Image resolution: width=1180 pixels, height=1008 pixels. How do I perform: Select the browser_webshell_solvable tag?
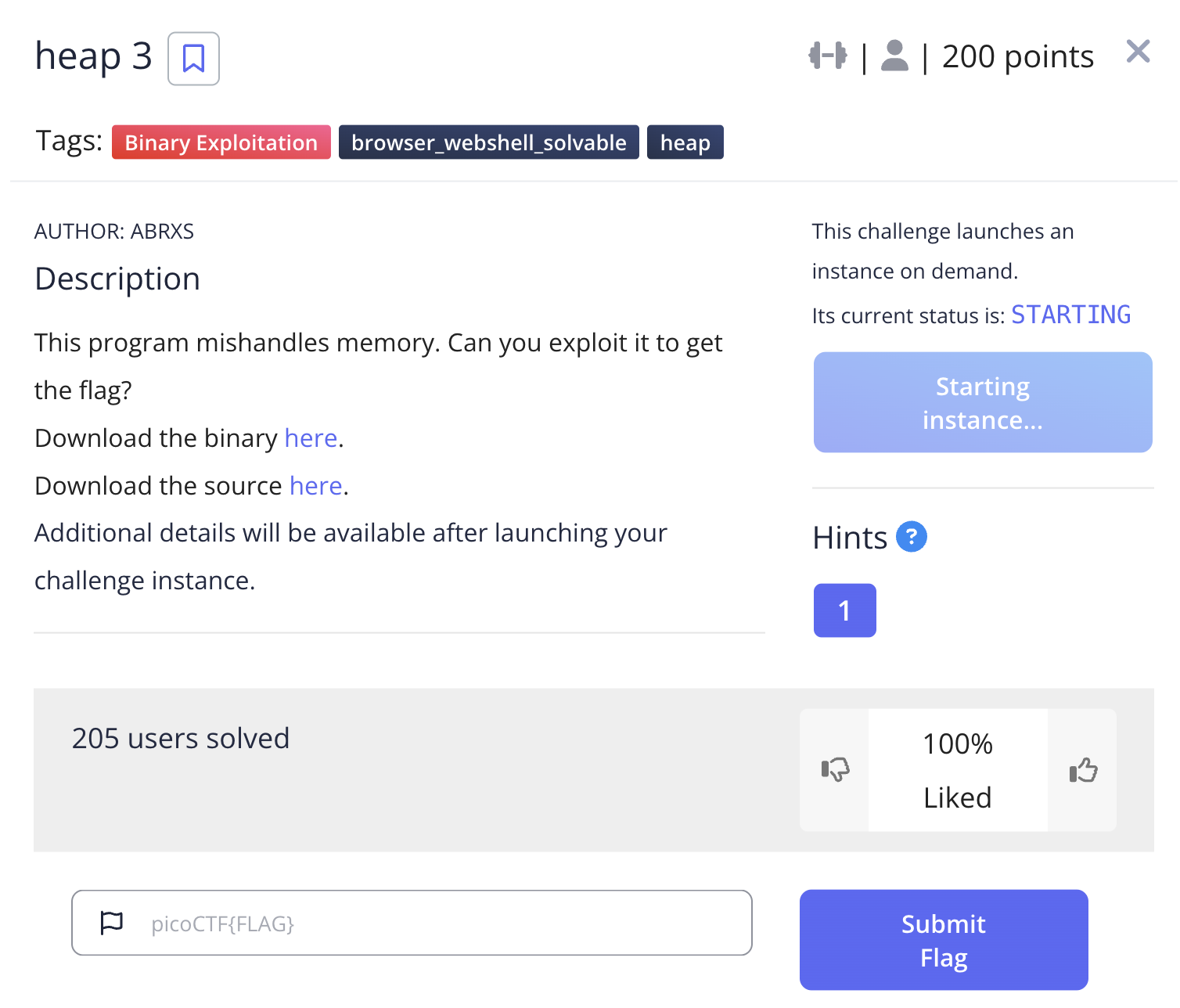[x=488, y=142]
